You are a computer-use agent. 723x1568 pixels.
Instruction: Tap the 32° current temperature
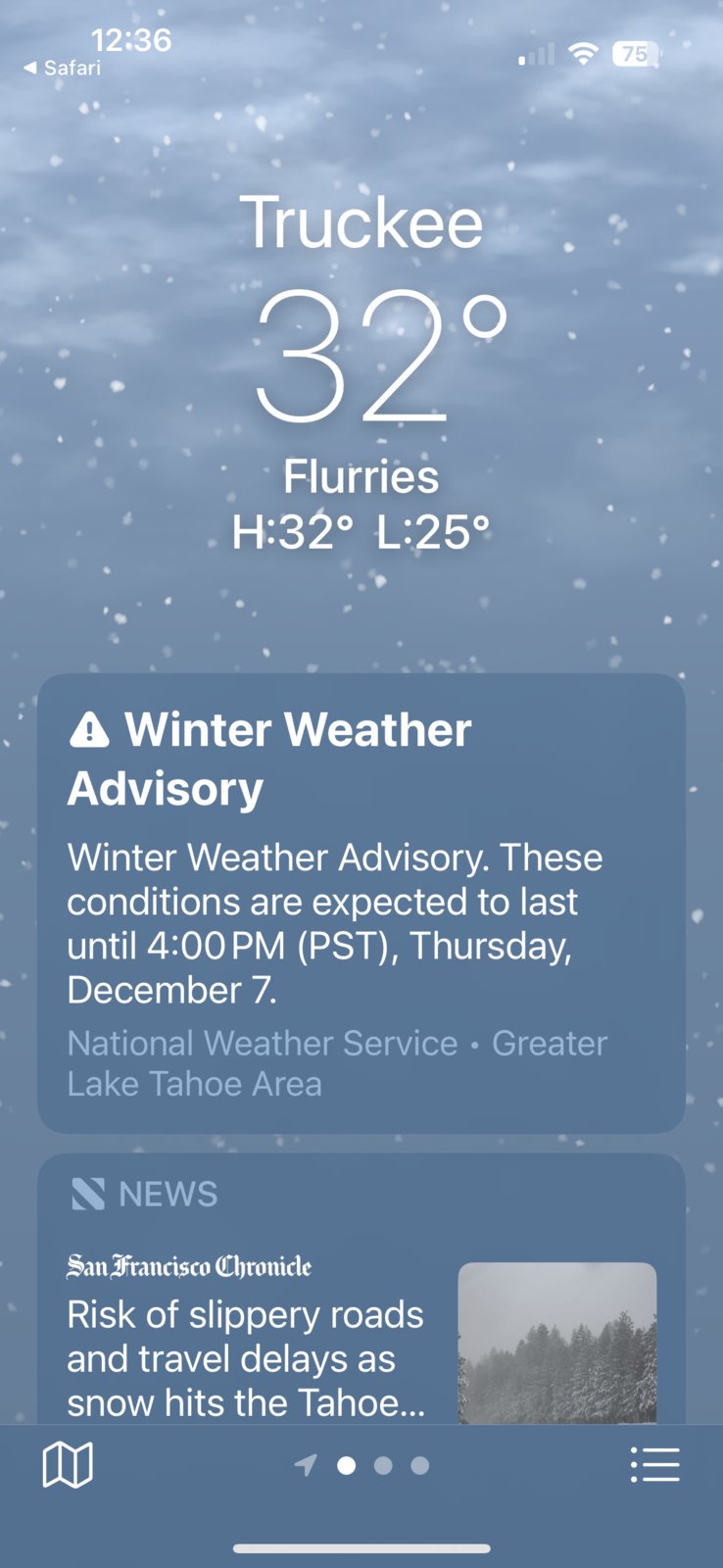pos(380,357)
